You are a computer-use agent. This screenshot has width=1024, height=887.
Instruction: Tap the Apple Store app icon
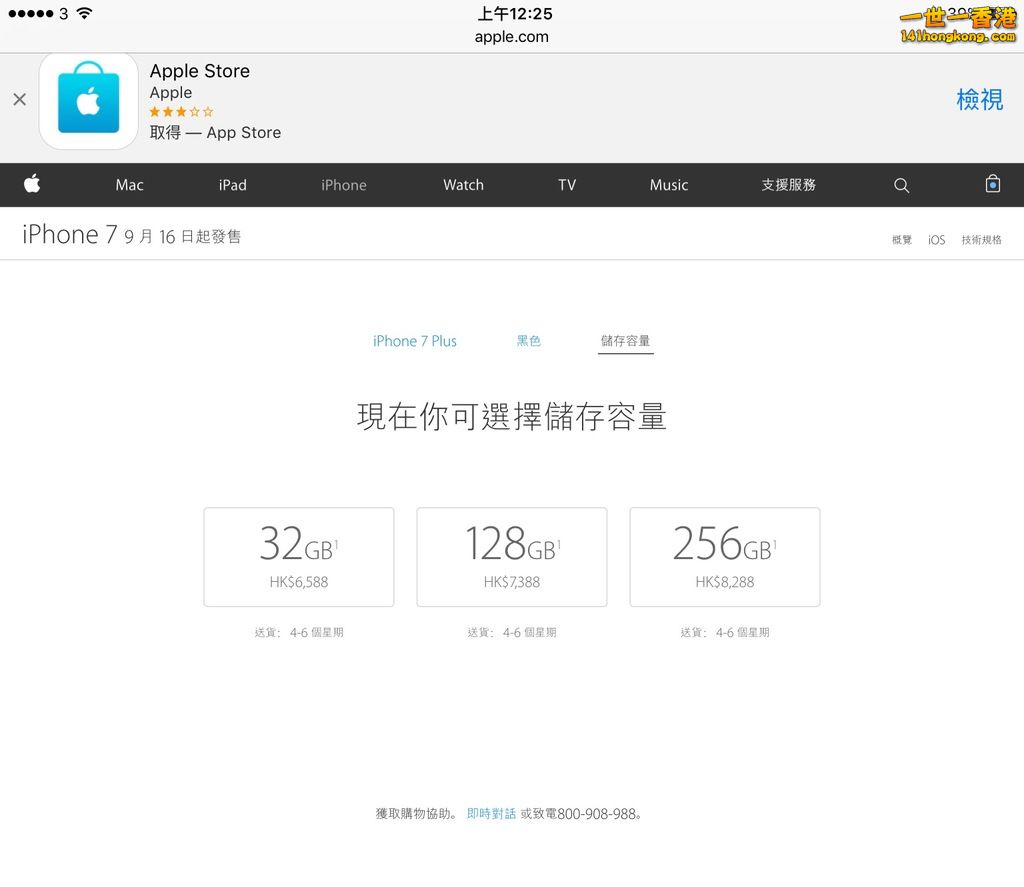tap(88, 101)
